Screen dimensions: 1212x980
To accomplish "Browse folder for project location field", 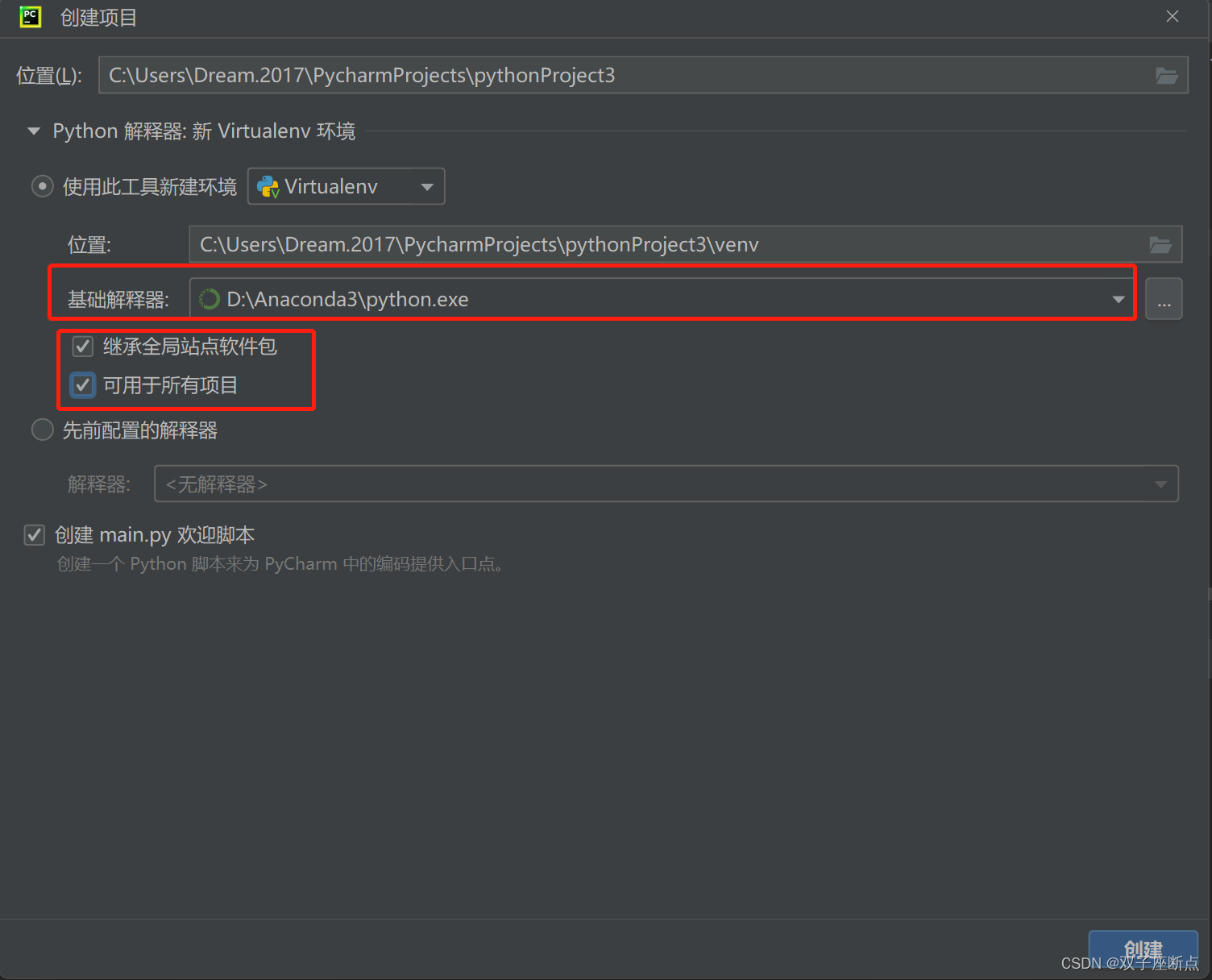I will click(x=1166, y=76).
